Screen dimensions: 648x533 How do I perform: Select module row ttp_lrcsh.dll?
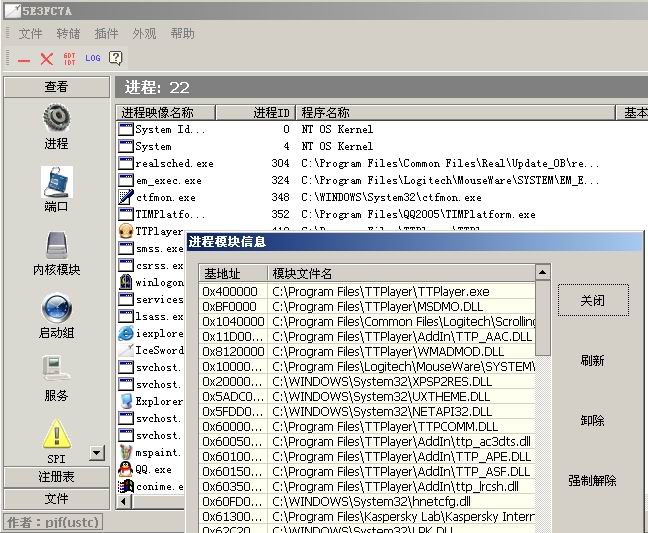tap(367, 487)
